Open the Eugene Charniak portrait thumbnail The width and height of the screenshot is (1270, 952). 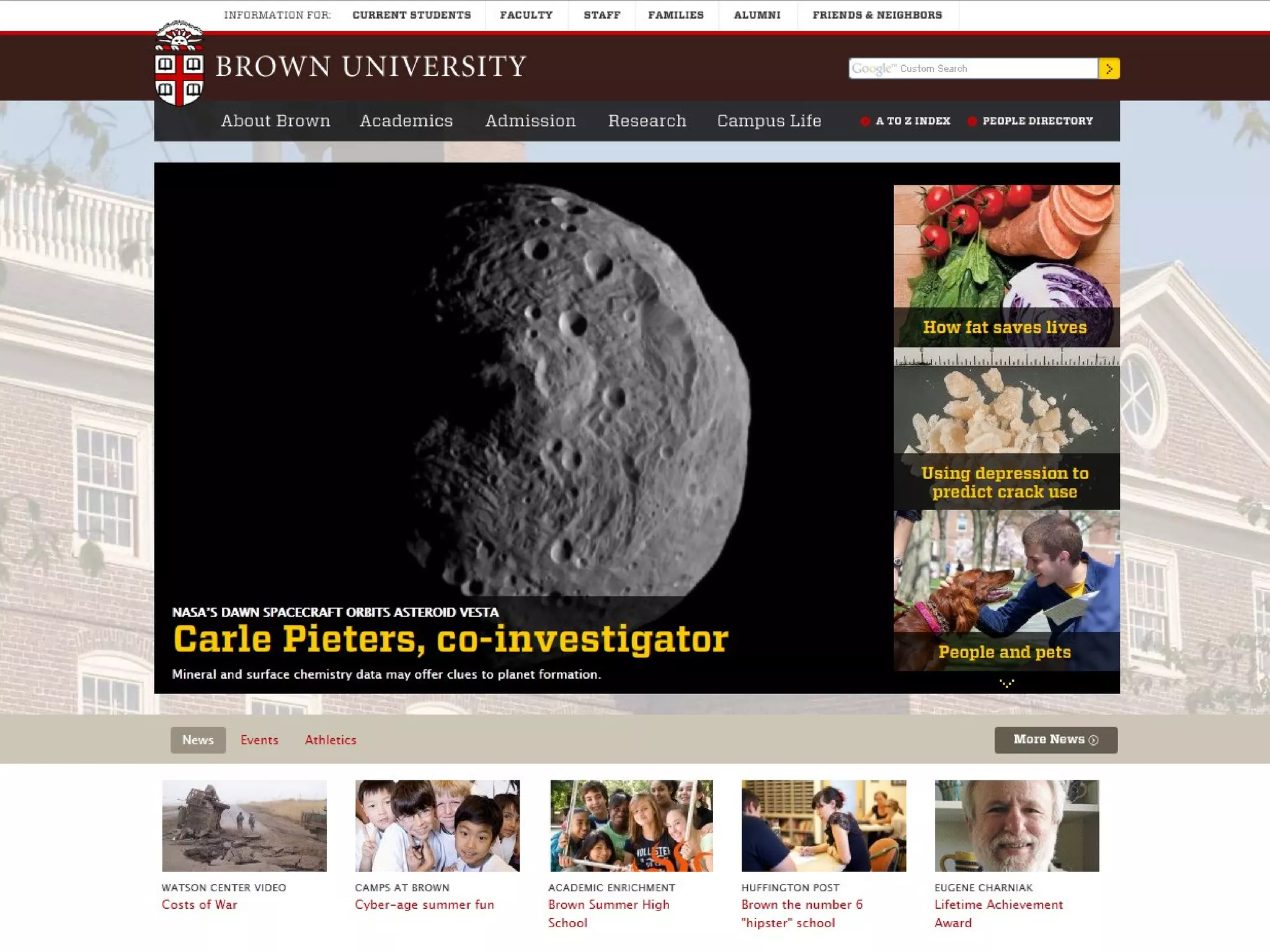click(1016, 826)
